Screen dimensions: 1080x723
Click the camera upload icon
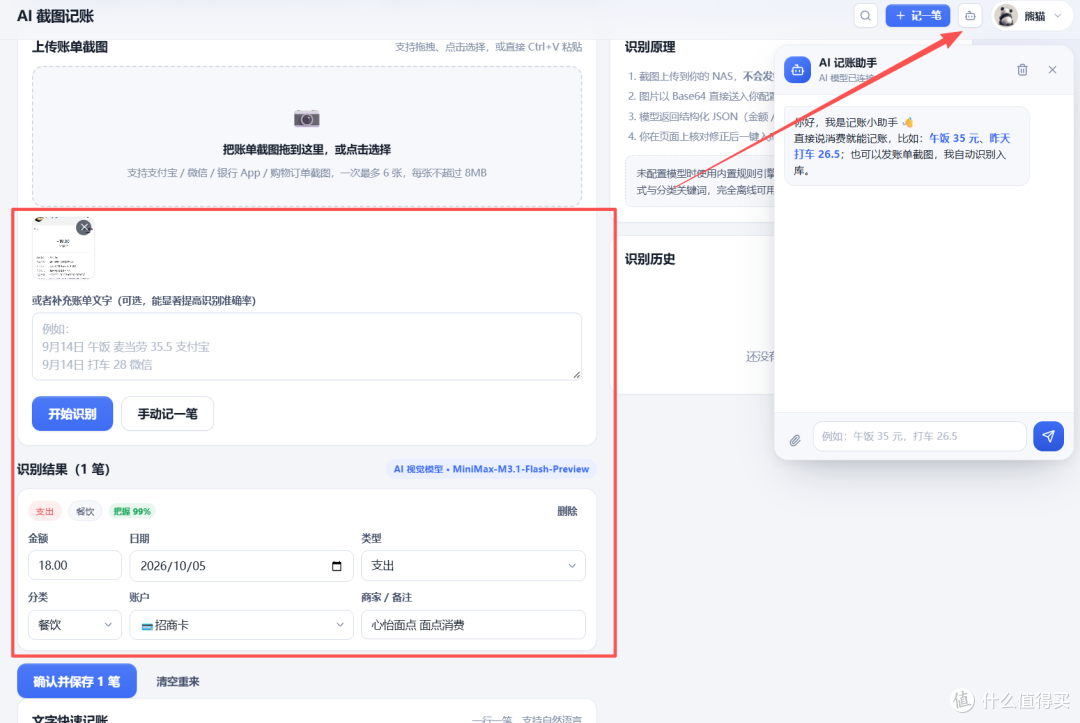pos(307,118)
